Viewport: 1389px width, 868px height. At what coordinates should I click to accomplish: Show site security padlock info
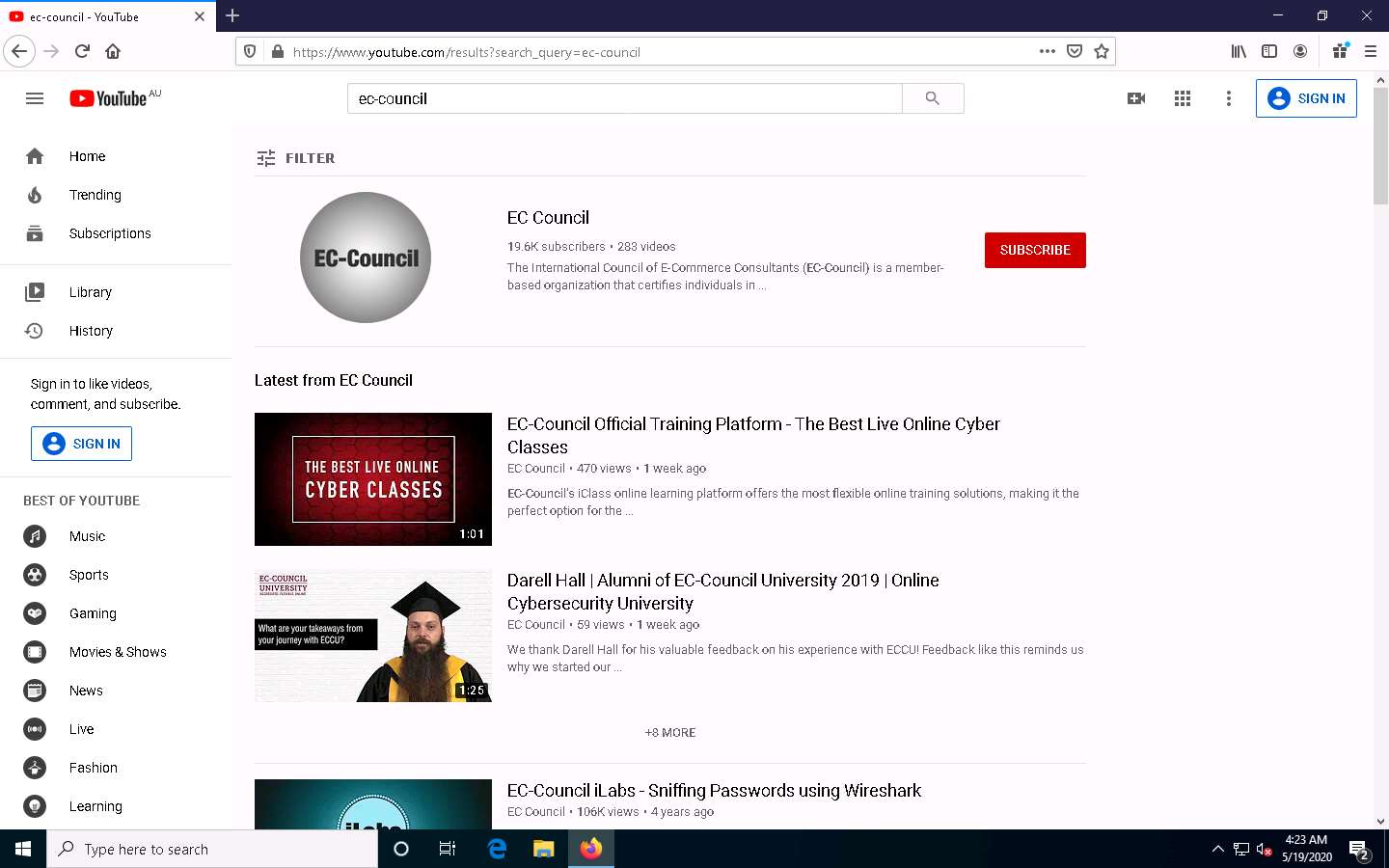[278, 51]
